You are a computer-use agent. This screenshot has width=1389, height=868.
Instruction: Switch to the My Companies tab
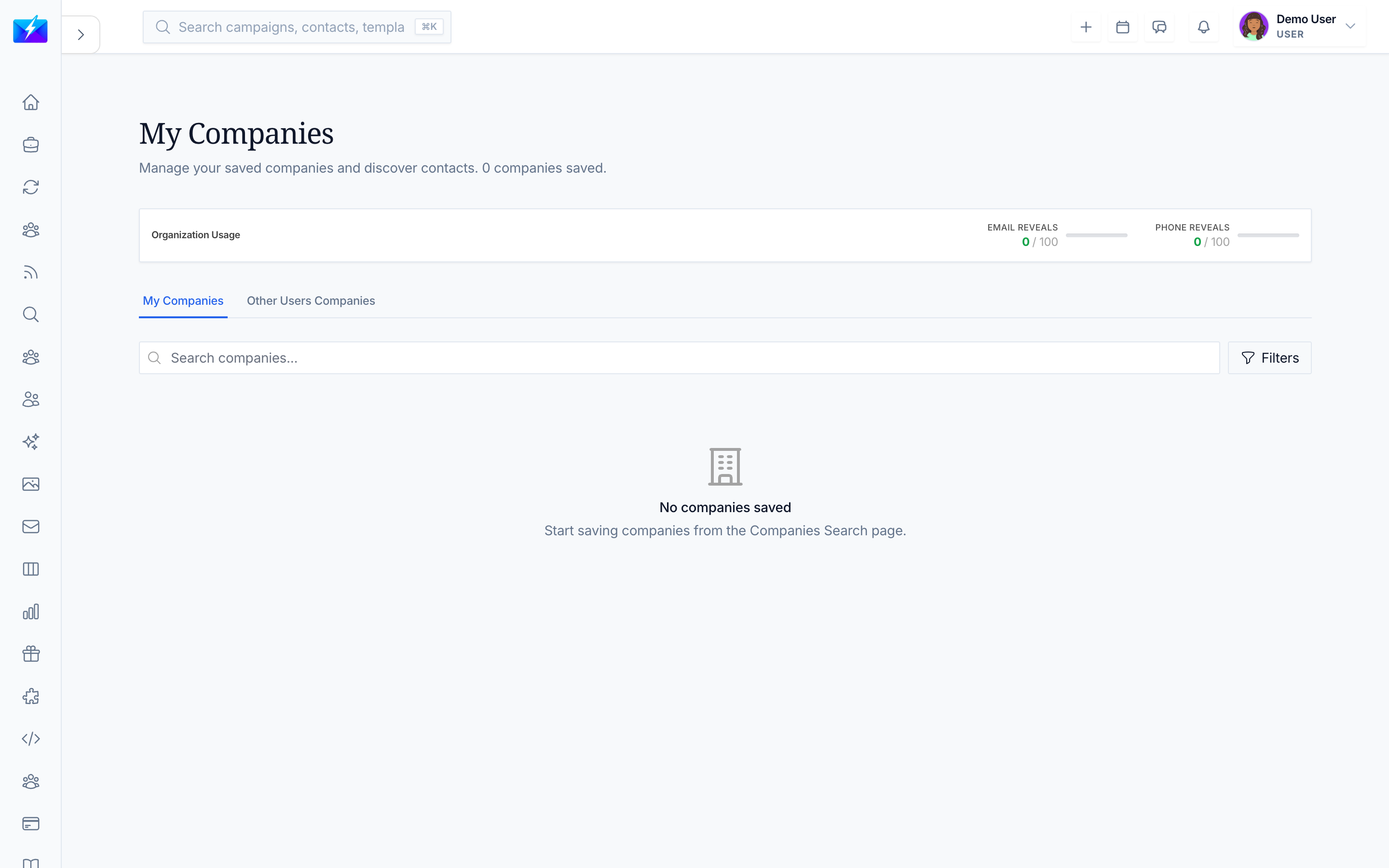tap(183, 301)
